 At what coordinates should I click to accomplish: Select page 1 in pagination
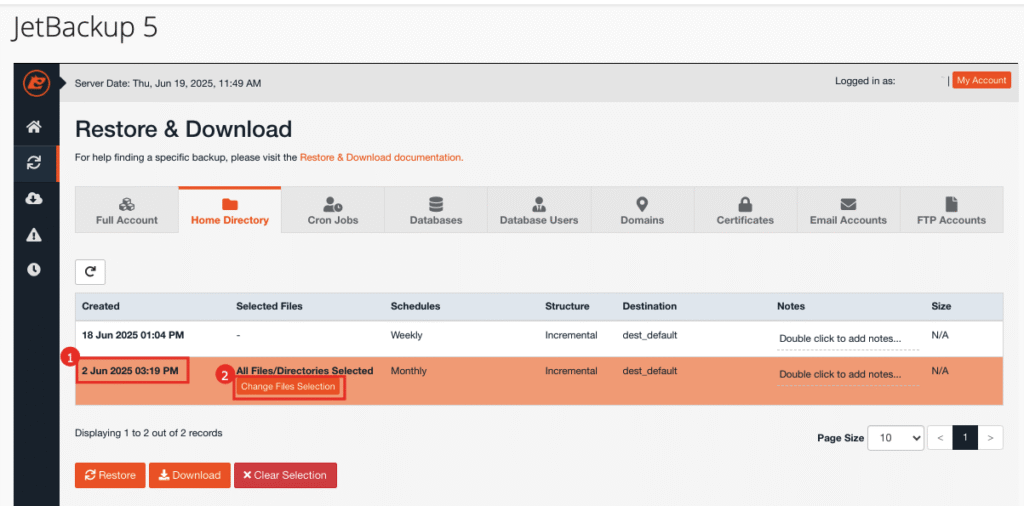pyautogui.click(x=965, y=438)
